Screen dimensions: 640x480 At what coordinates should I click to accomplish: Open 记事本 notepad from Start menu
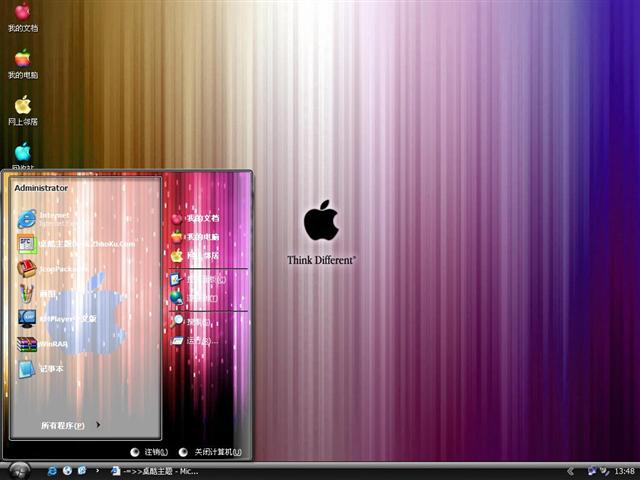point(40,369)
